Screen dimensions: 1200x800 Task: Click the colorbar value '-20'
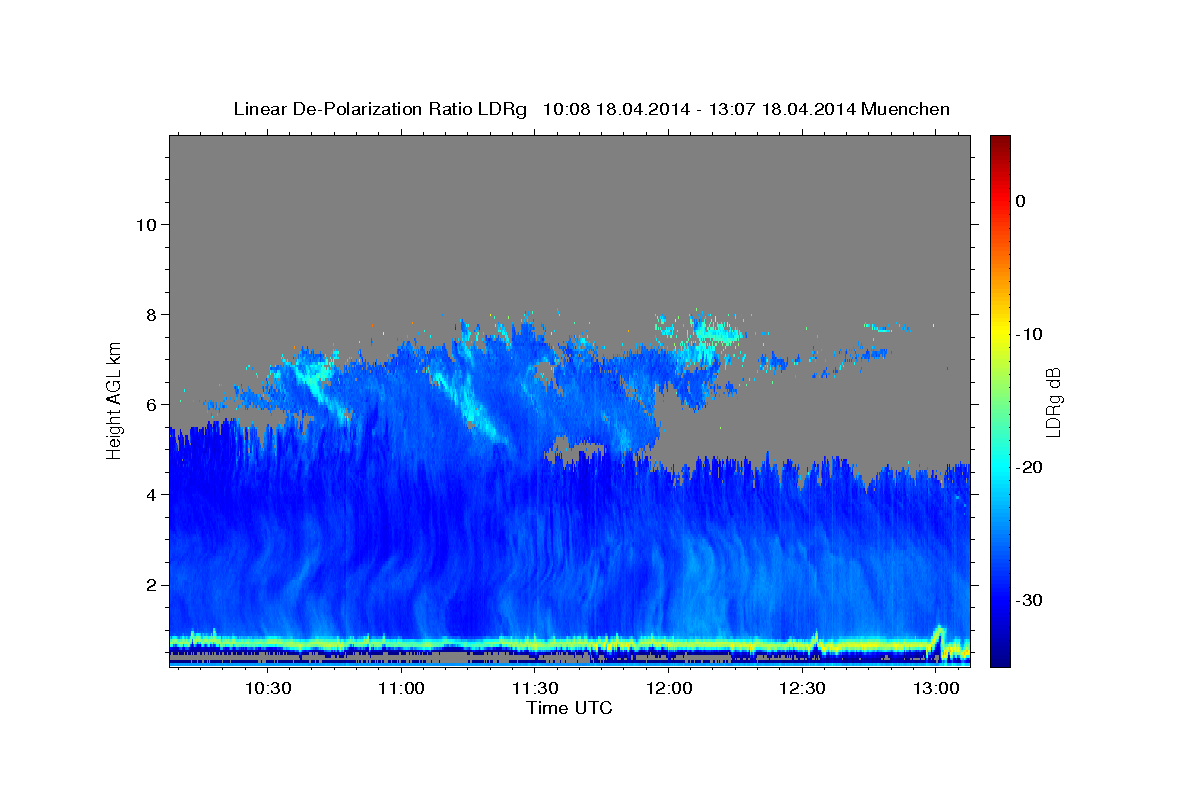click(1029, 467)
